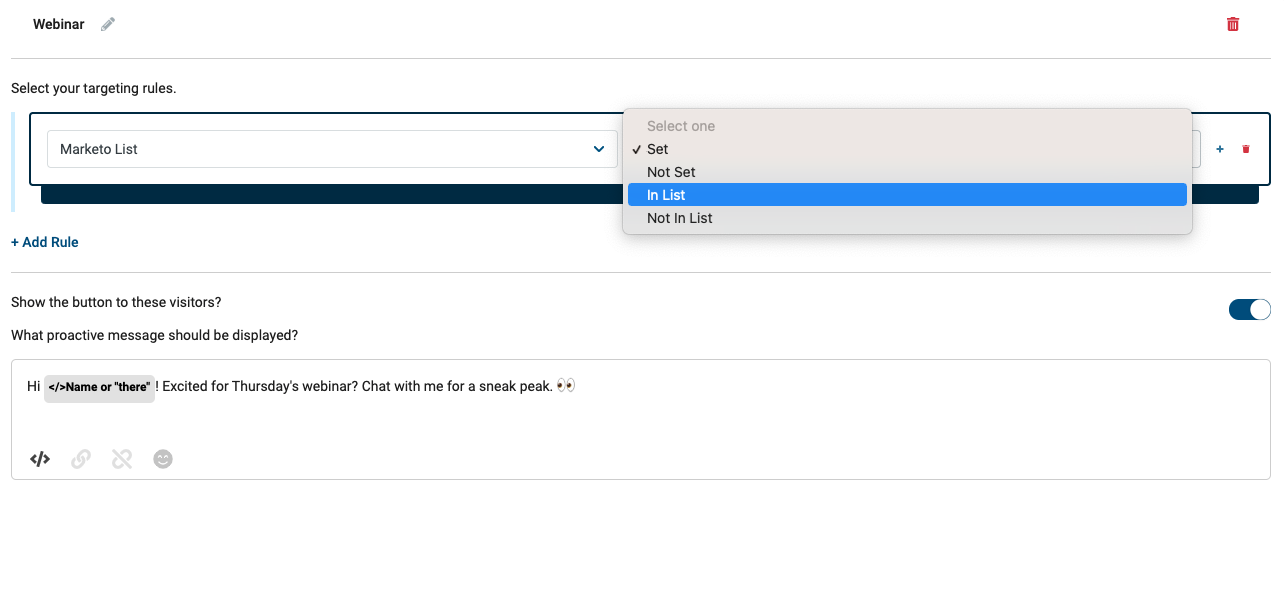
Task: Open the emoji picker smiley icon
Action: pyautogui.click(x=163, y=459)
